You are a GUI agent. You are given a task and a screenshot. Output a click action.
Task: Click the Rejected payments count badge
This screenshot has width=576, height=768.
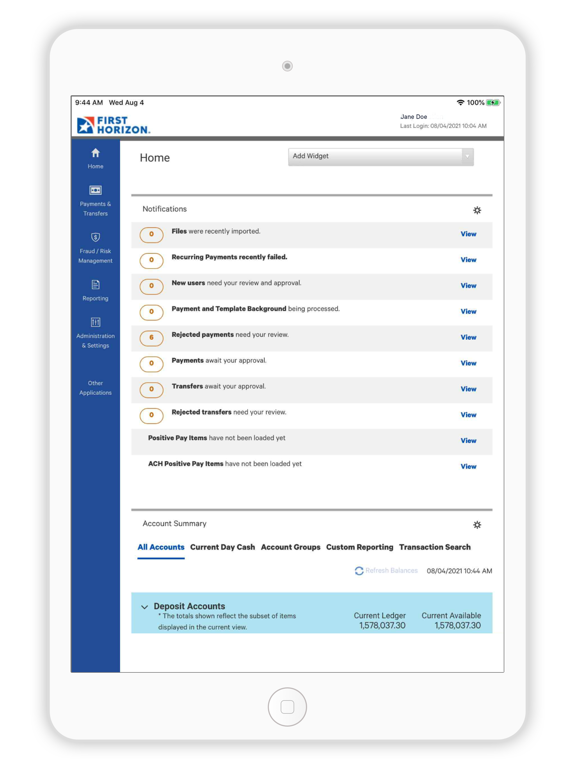(x=151, y=338)
